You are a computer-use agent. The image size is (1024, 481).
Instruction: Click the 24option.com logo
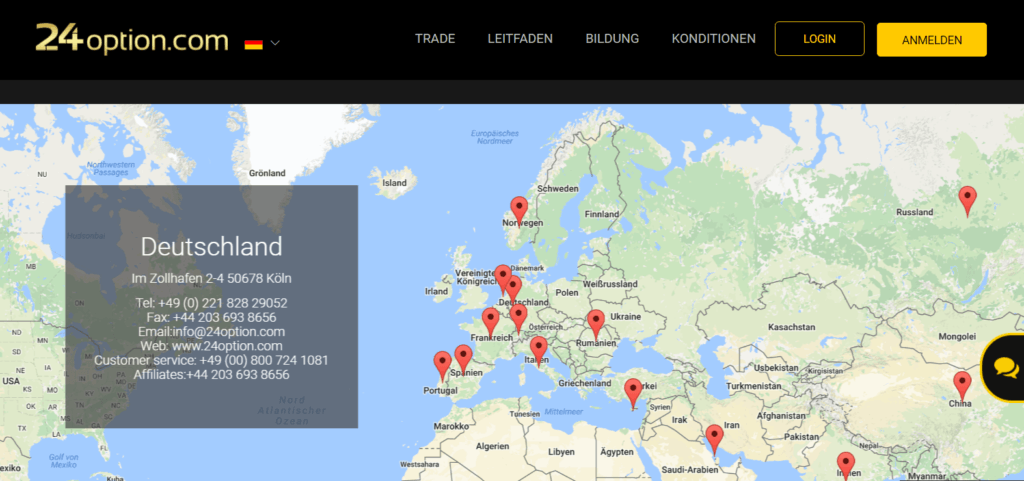(132, 39)
